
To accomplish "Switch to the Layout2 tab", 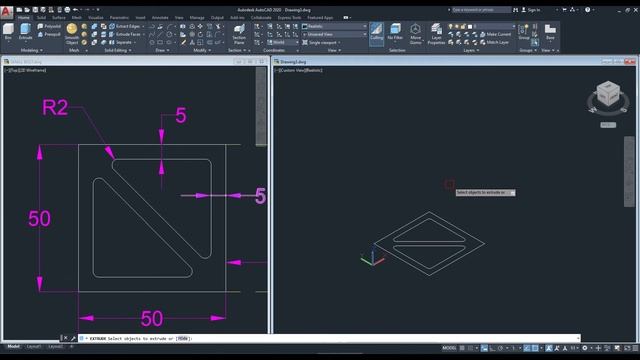I will coord(56,347).
